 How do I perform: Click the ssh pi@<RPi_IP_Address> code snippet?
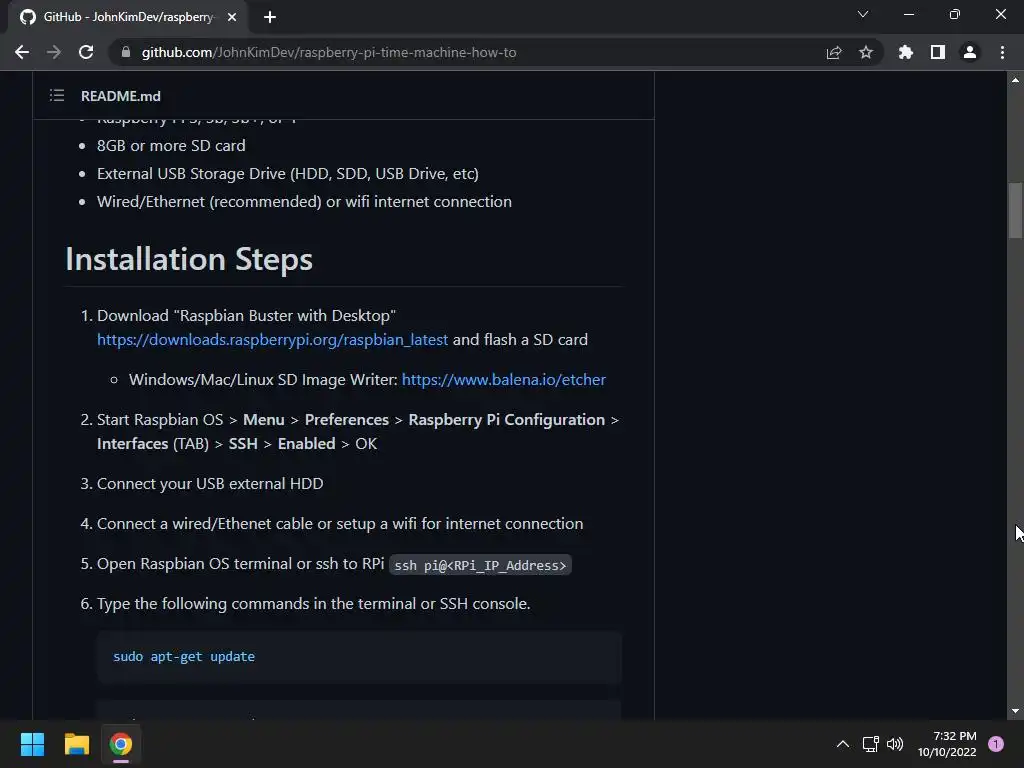(x=480, y=565)
